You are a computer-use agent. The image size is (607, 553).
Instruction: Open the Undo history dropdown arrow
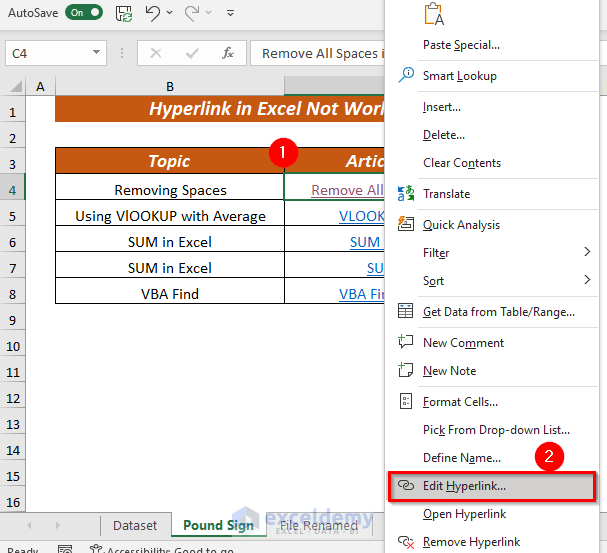coord(171,14)
